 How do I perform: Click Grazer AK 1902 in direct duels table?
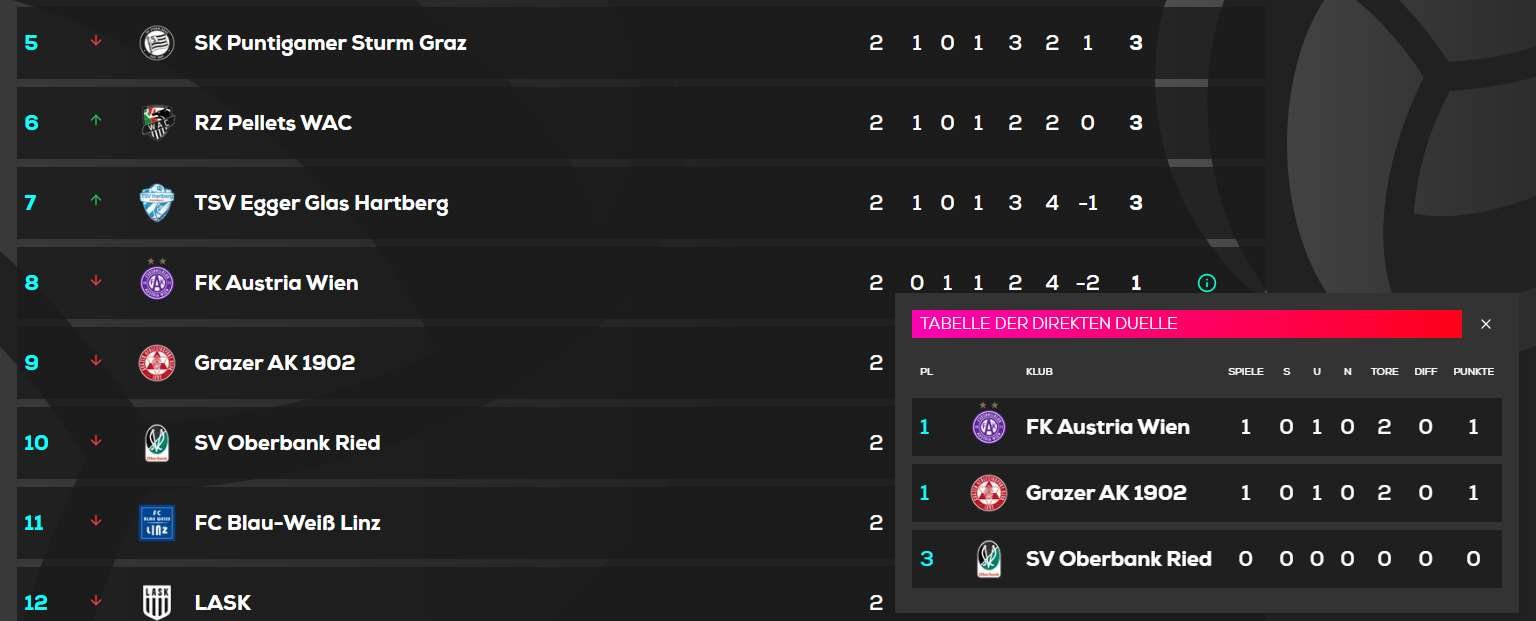pos(1106,493)
